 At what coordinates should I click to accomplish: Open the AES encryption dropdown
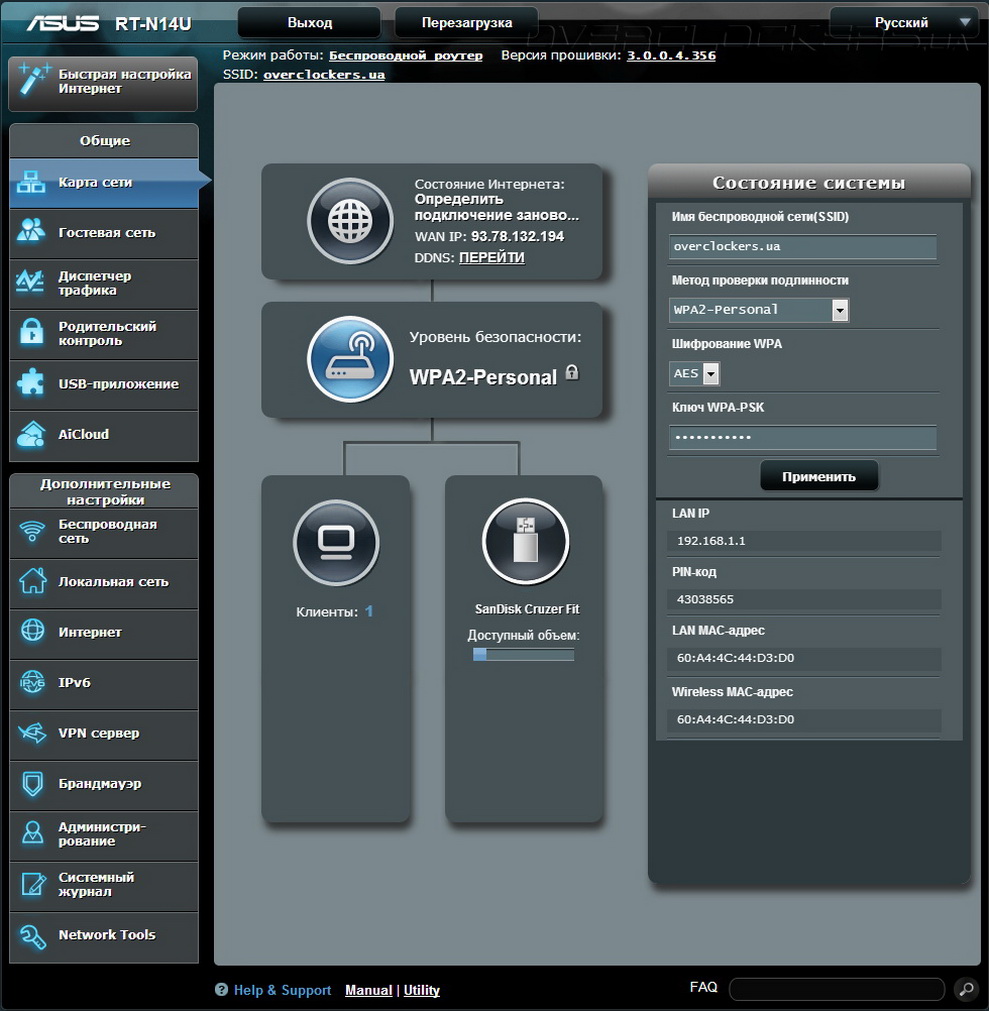[x=711, y=374]
